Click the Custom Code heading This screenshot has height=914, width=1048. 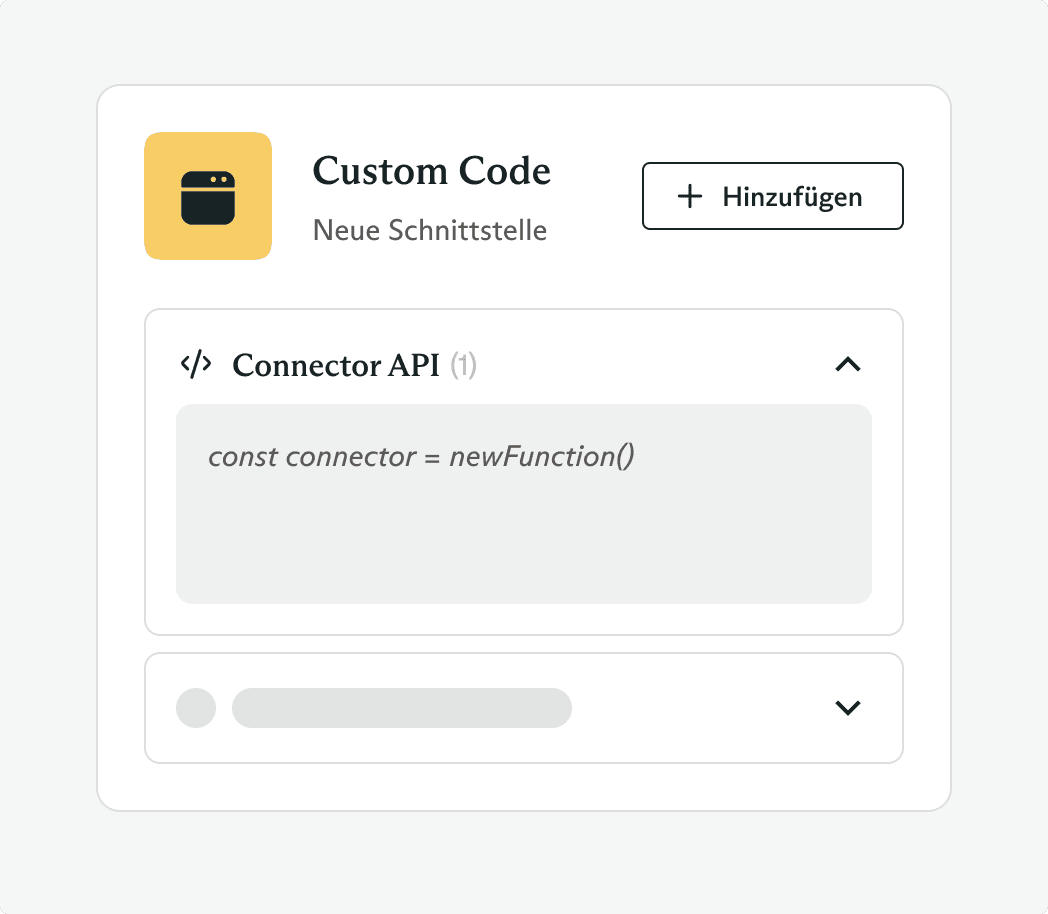coord(431,171)
